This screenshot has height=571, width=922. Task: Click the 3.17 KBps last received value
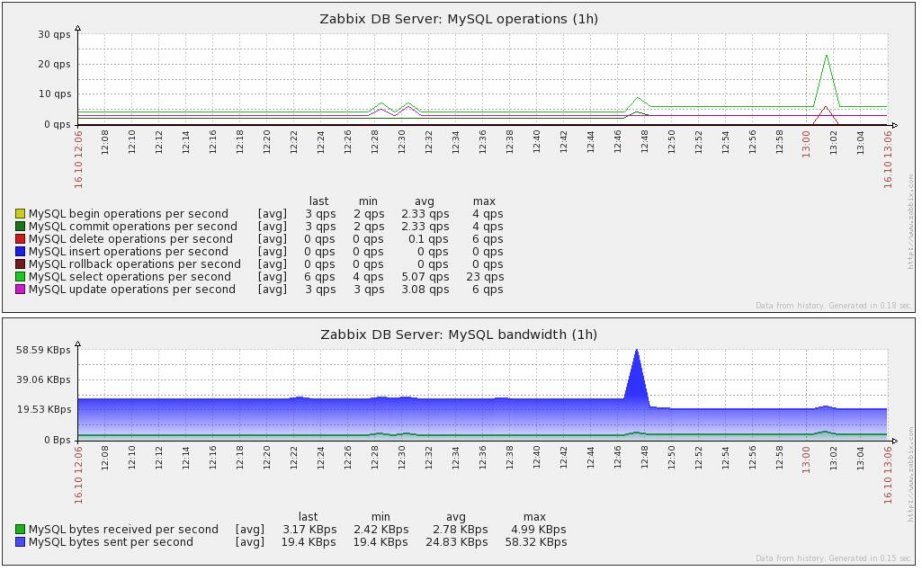pos(309,529)
